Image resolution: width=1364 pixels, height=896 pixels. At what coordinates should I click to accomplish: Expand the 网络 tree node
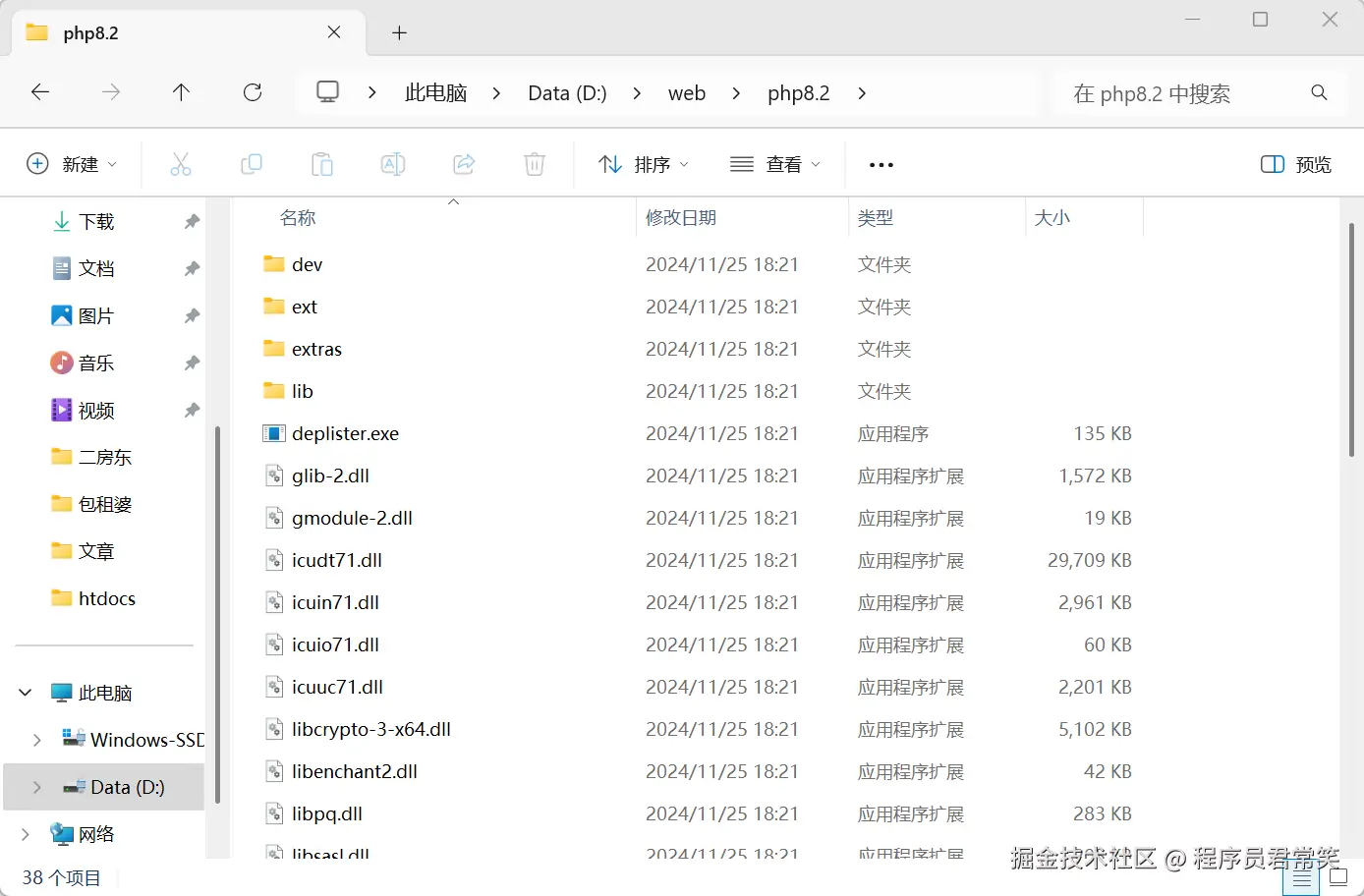[x=26, y=834]
